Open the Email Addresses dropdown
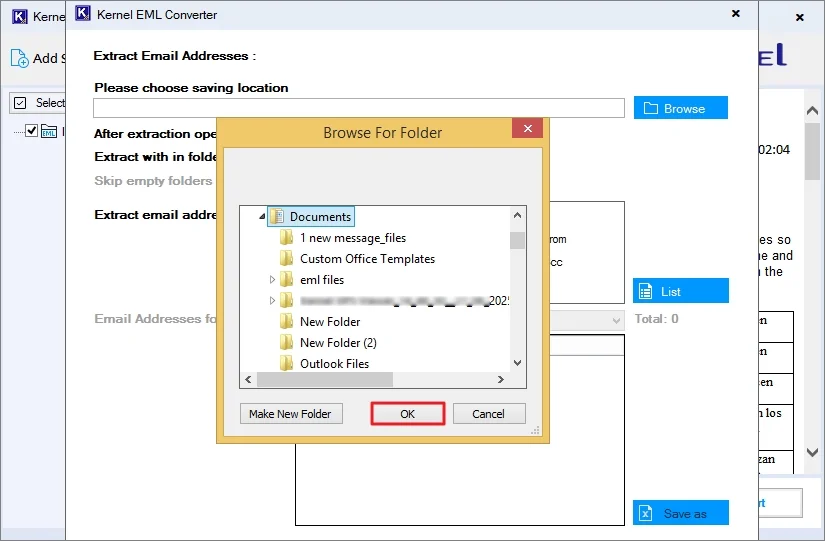 coord(616,319)
